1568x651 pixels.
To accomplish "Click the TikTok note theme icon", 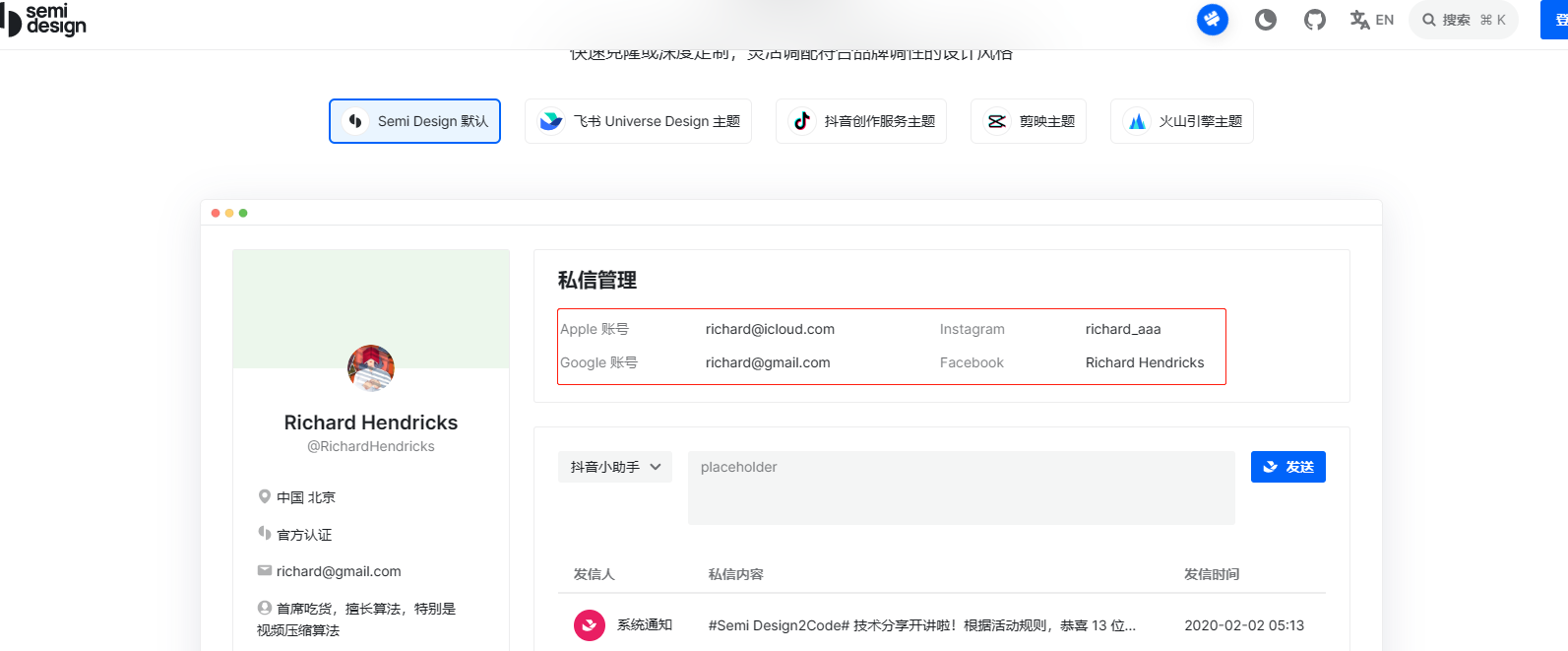I will 802,121.
